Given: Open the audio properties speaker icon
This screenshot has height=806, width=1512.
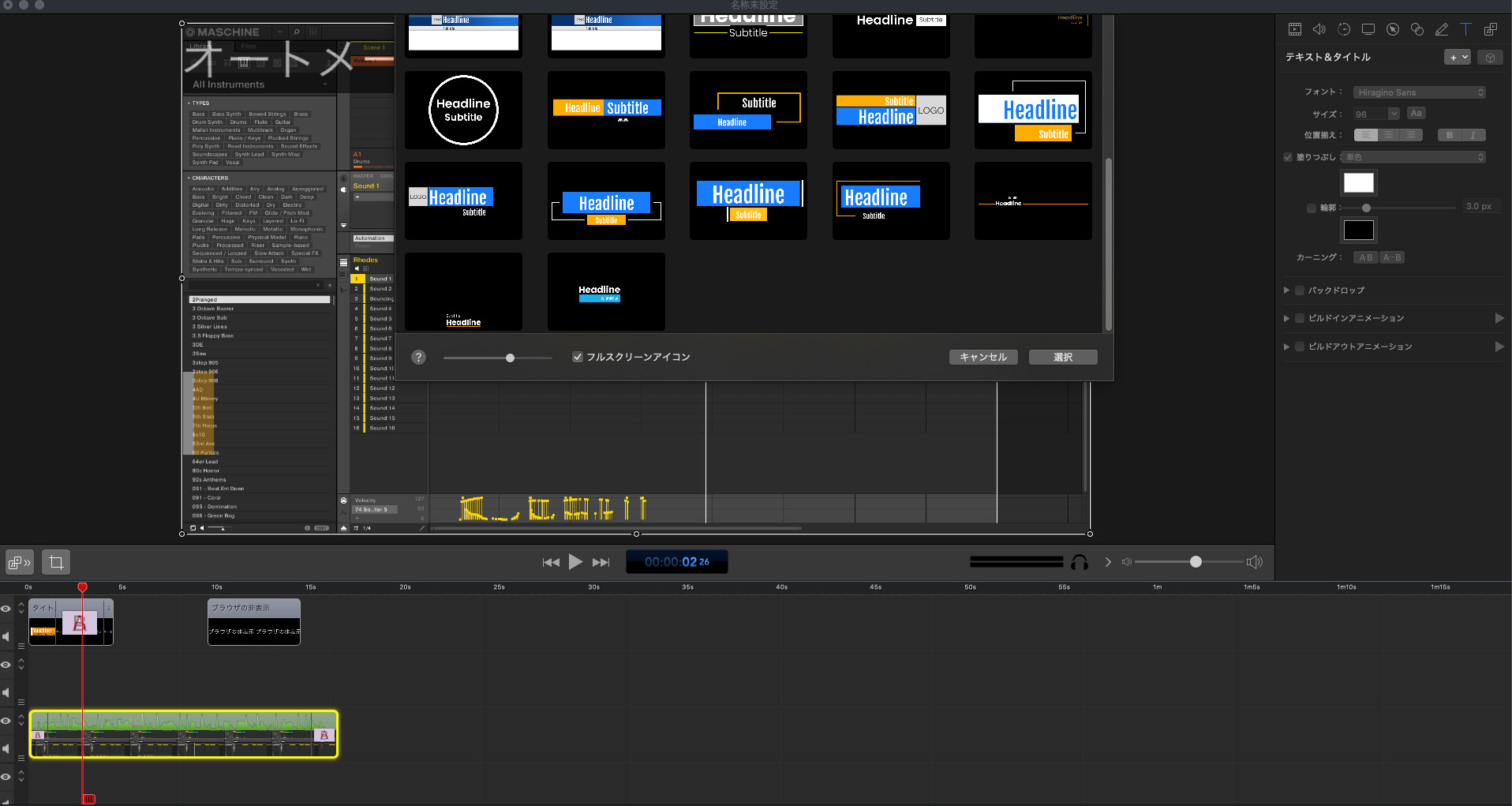Looking at the screenshot, I should click(x=1319, y=29).
